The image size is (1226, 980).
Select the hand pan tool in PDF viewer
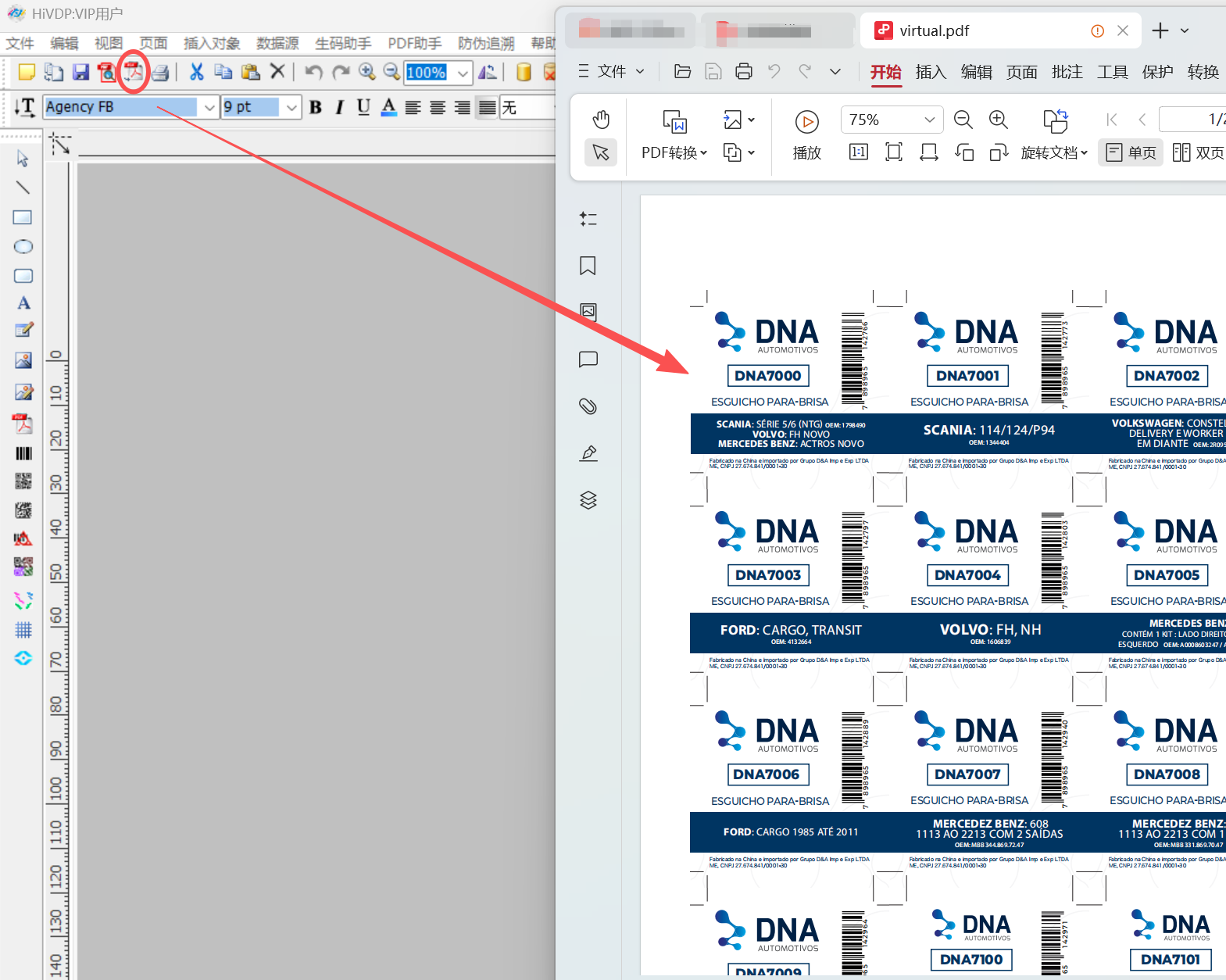click(600, 120)
